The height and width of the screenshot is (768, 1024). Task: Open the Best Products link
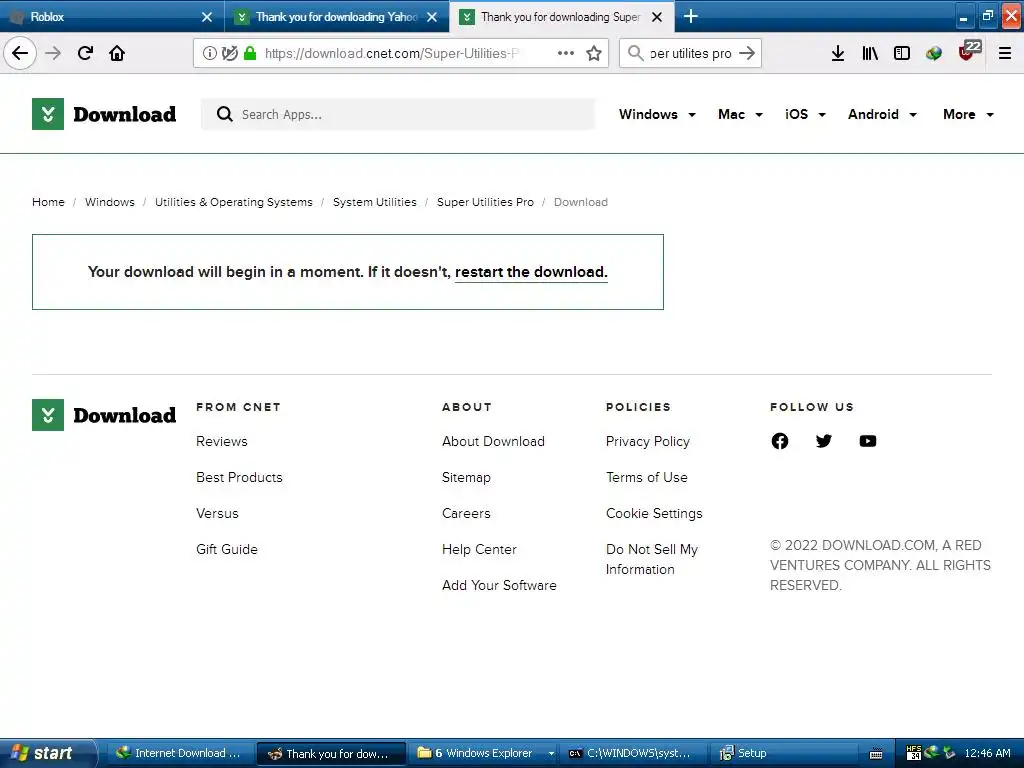point(239,477)
